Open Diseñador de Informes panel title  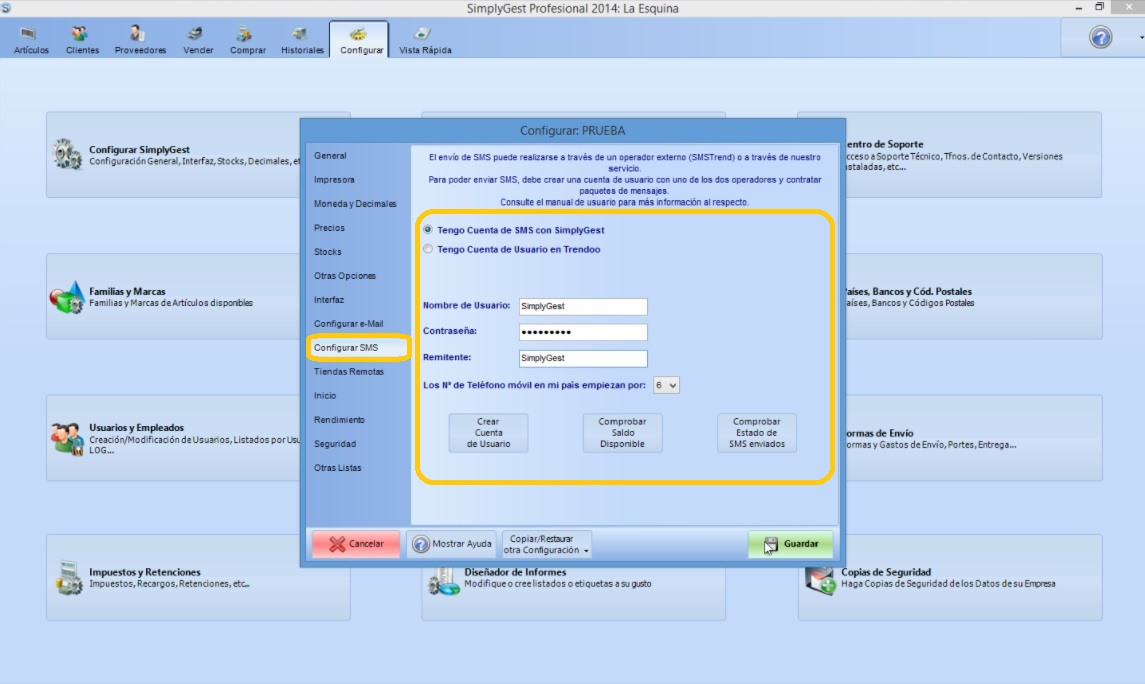pyautogui.click(x=516, y=572)
